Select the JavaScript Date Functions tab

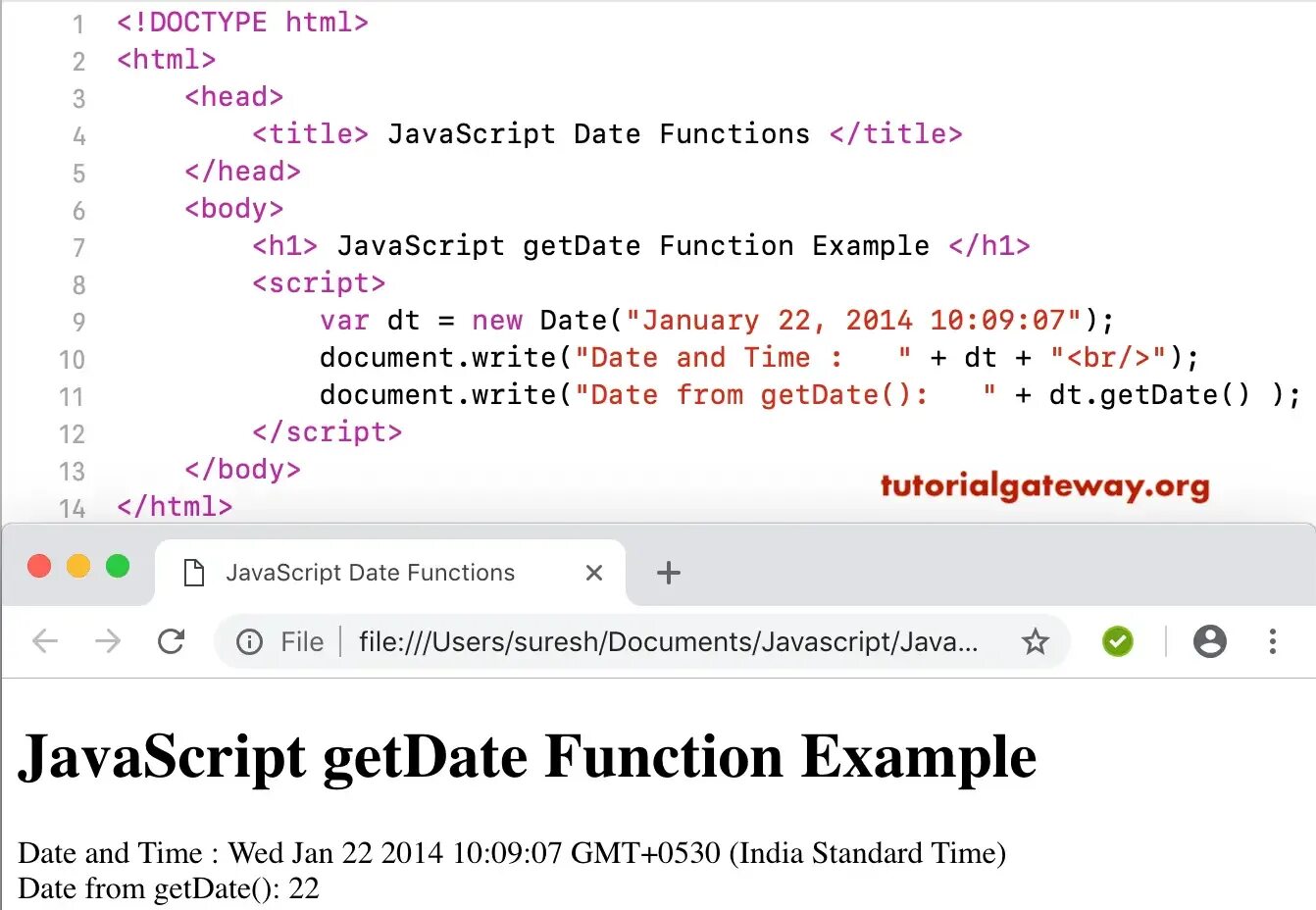tap(390, 573)
